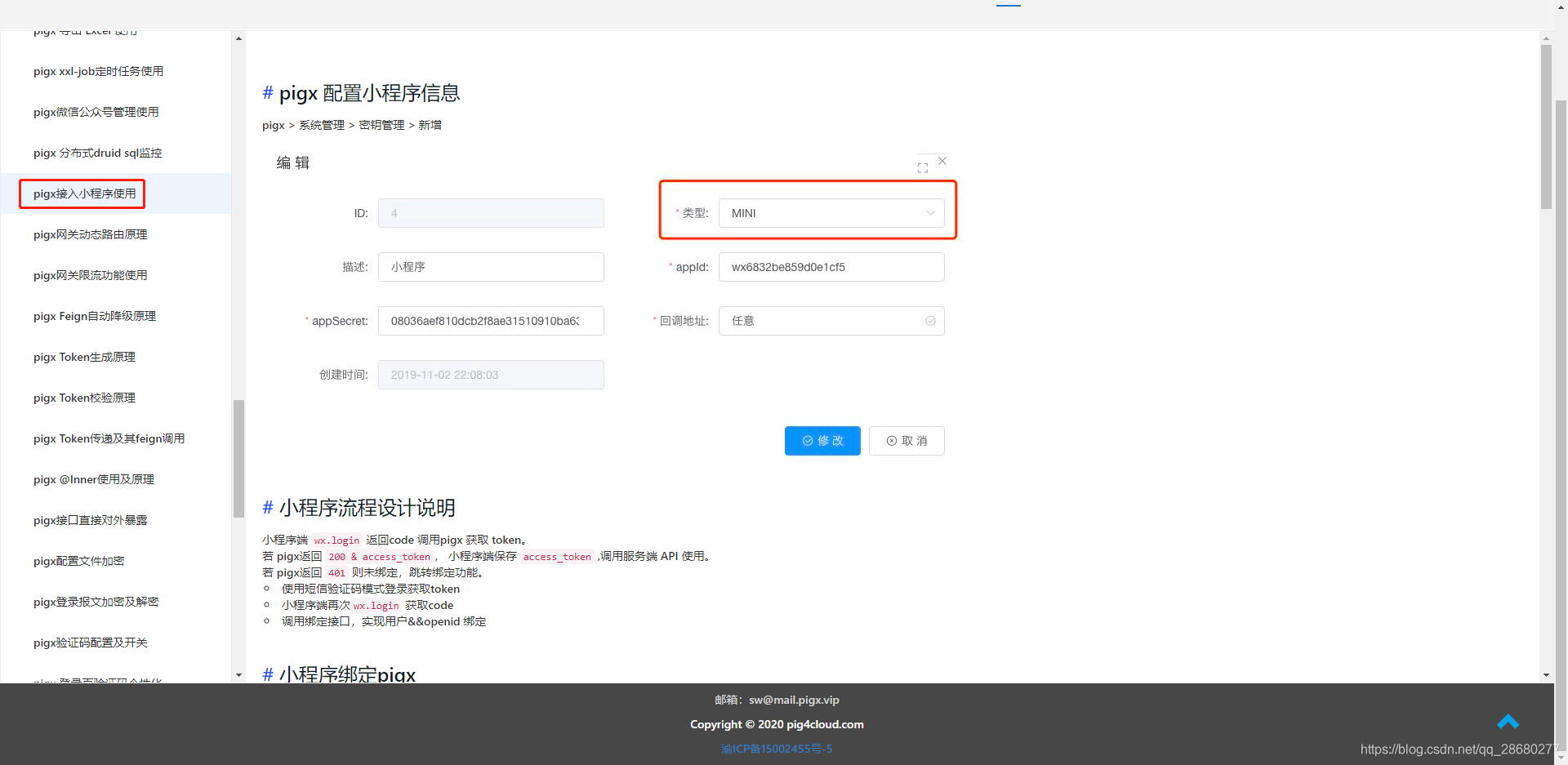
Task: Open pigx验证码配置及开关 sidebar item
Action: pos(90,643)
